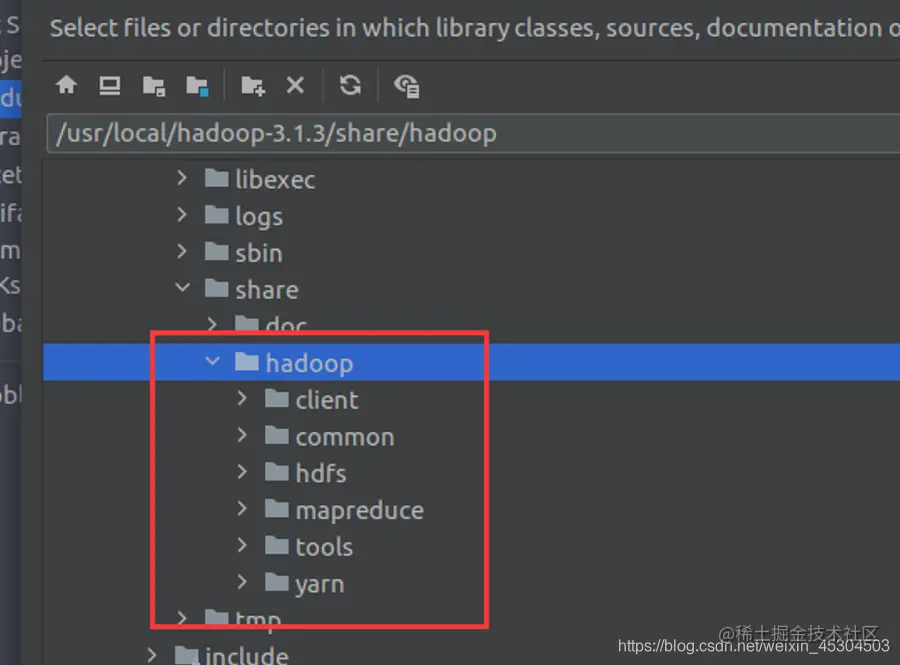900x665 pixels.
Task: Toggle show hidden files icon
Action: (406, 86)
